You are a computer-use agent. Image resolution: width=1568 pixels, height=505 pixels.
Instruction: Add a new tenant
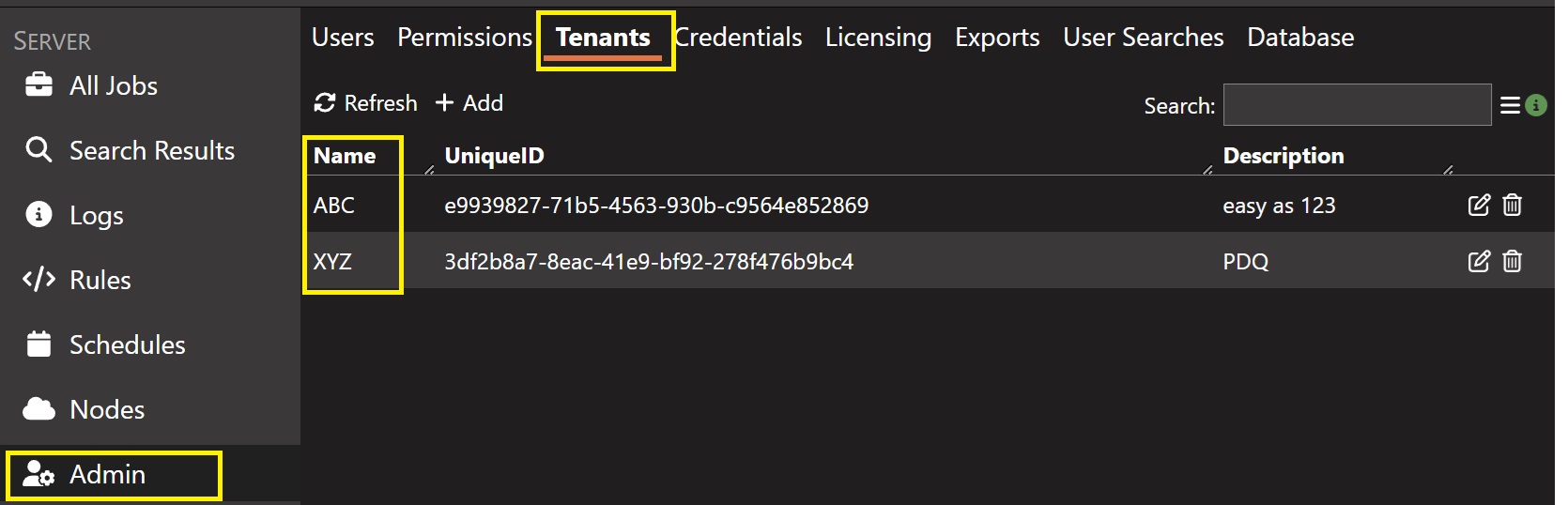pos(469,103)
